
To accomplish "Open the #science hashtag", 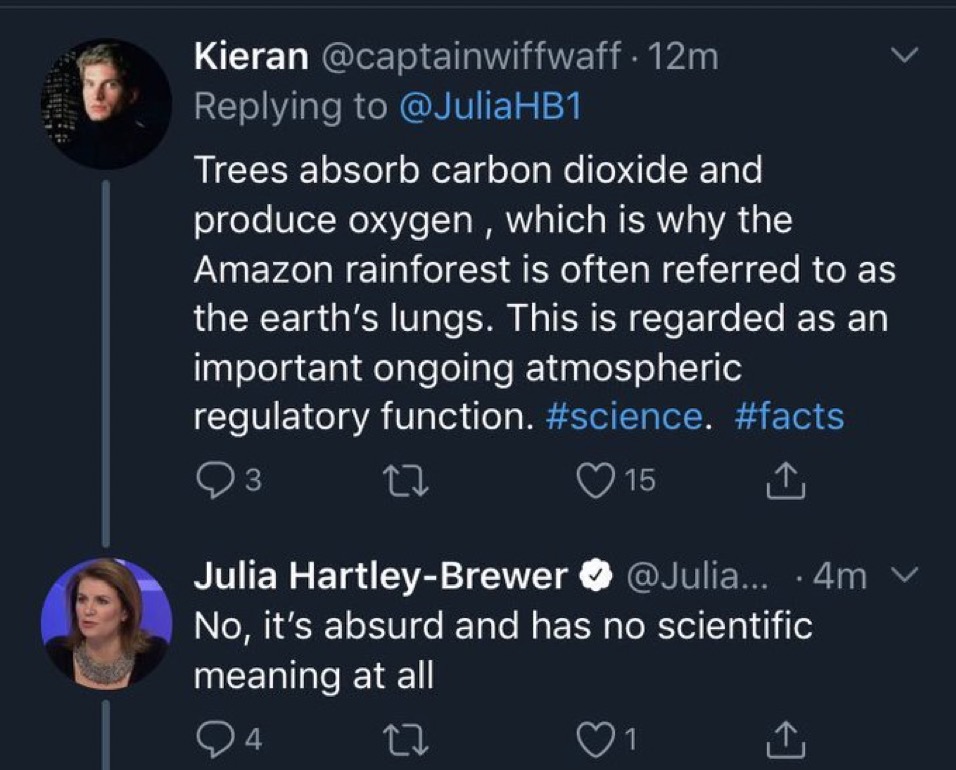I will click(x=625, y=417).
